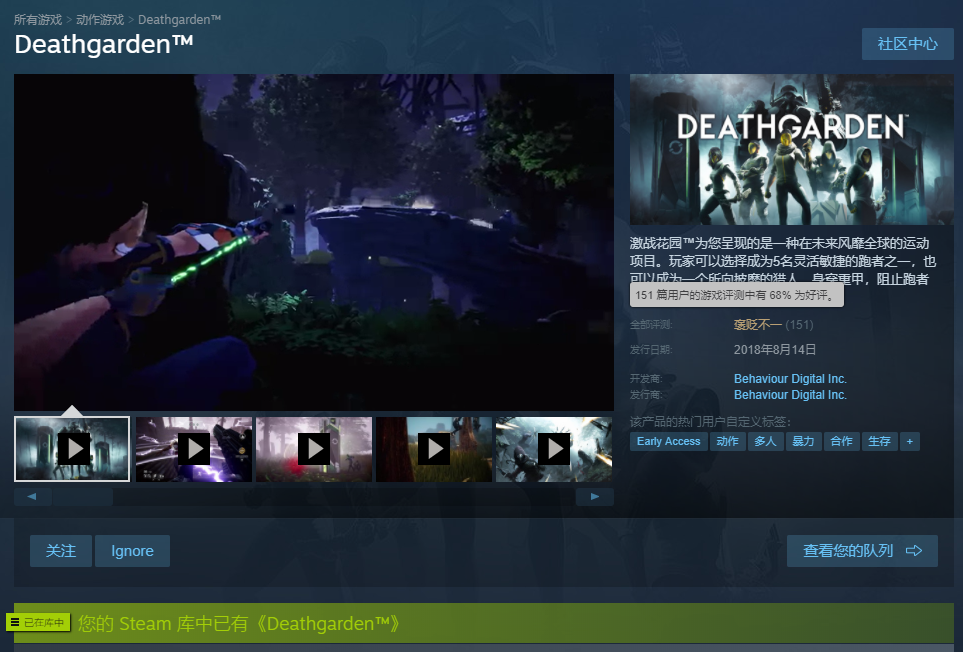The image size is (963, 652).
Task: Select the Early Access tag
Action: point(668,441)
